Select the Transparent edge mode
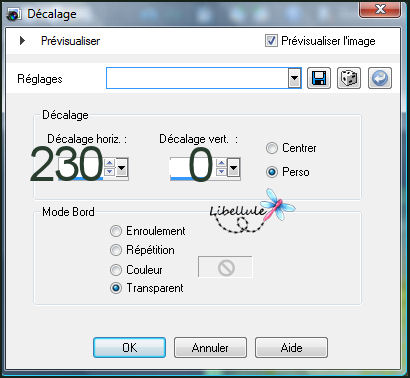The width and height of the screenshot is (410, 378). coord(116,288)
